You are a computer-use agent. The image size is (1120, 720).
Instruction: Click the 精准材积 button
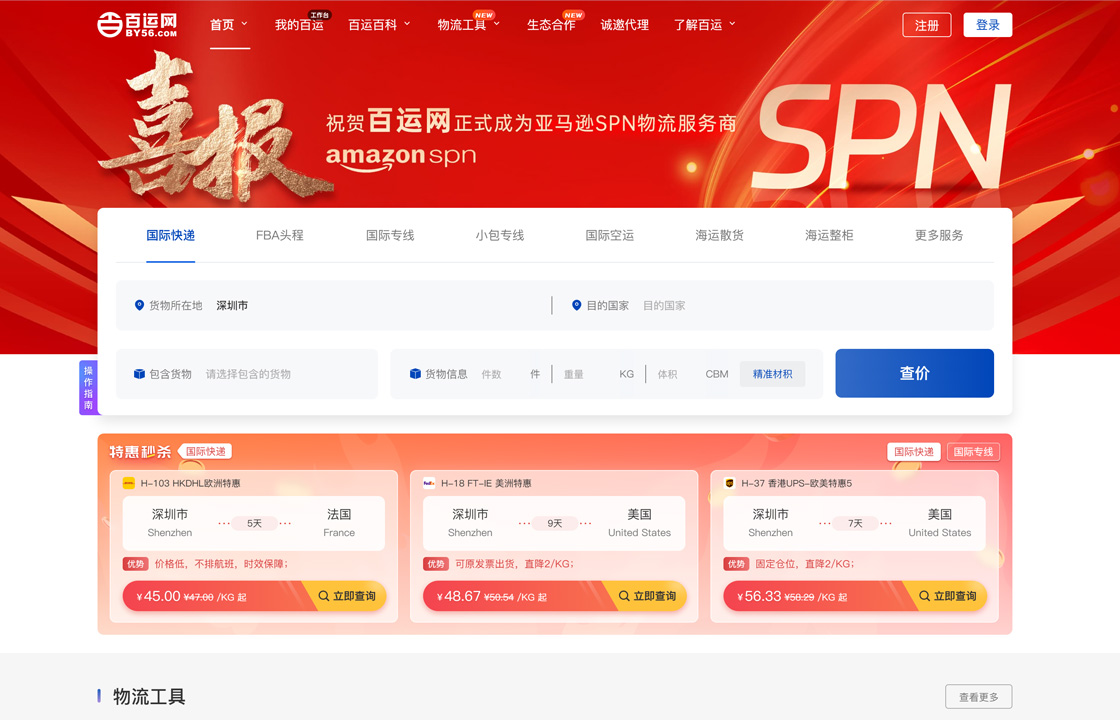[x=772, y=374]
